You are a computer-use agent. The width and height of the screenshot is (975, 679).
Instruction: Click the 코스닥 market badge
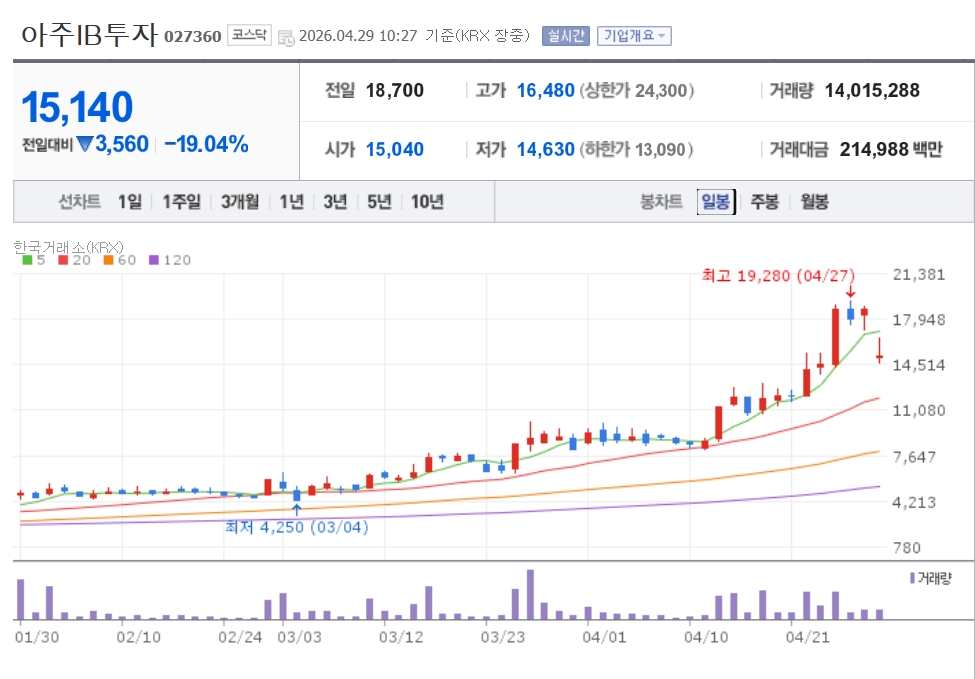248,35
